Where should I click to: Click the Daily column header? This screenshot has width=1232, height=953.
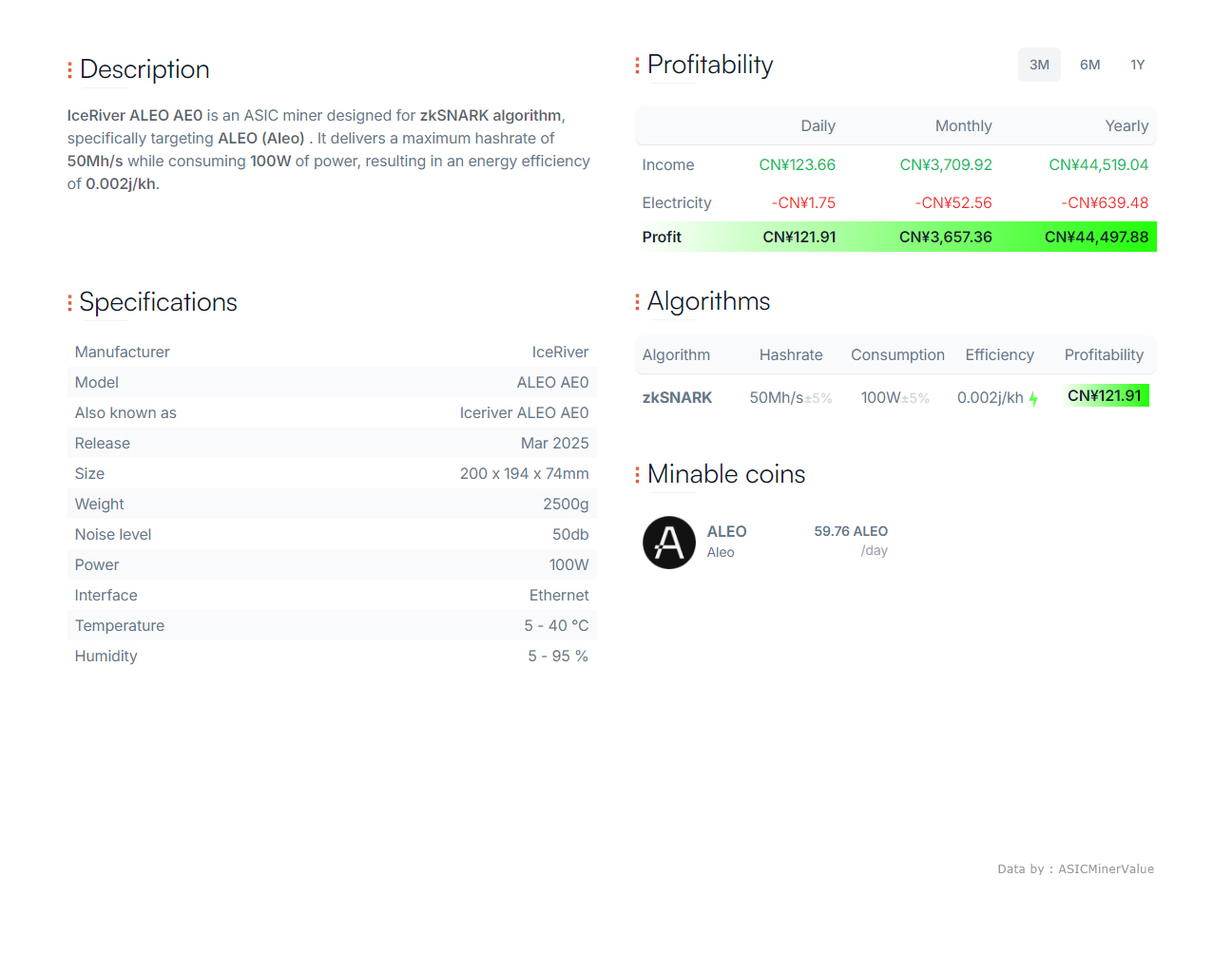click(818, 125)
